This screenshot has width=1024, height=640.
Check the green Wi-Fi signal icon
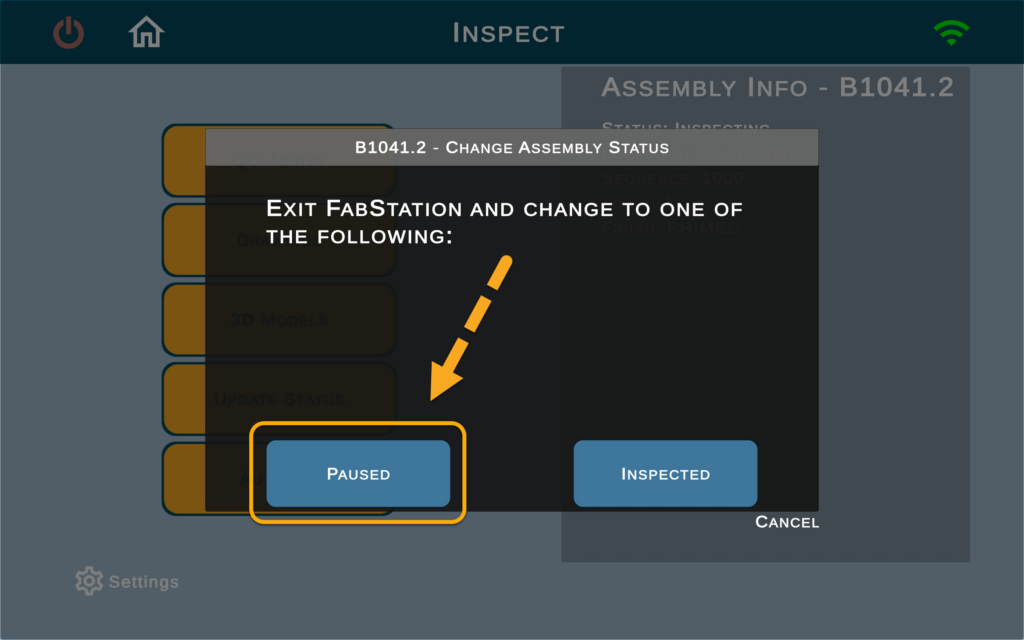click(951, 33)
